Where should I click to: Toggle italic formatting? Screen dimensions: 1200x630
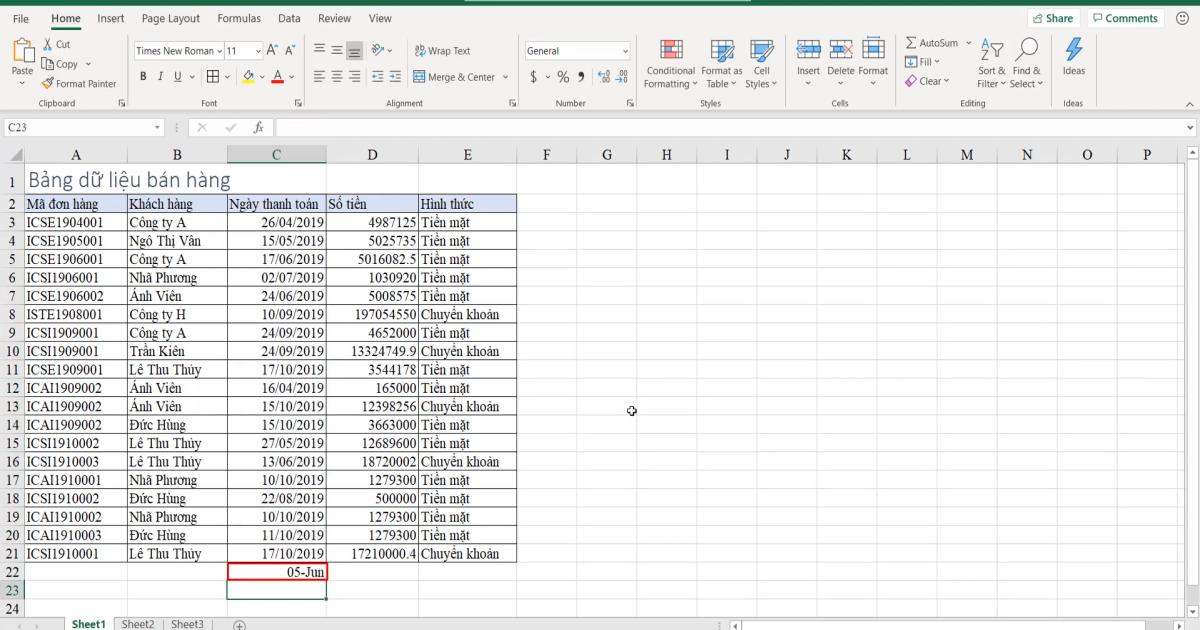click(160, 75)
